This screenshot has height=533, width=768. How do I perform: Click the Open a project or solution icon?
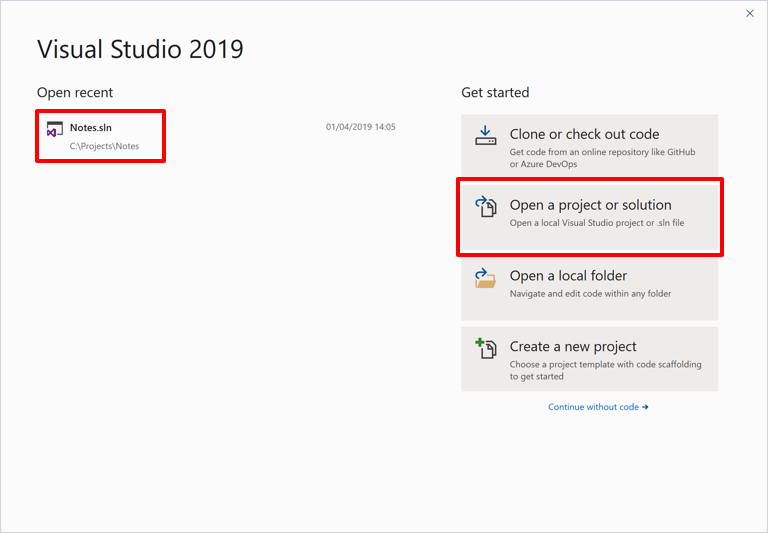pos(486,207)
